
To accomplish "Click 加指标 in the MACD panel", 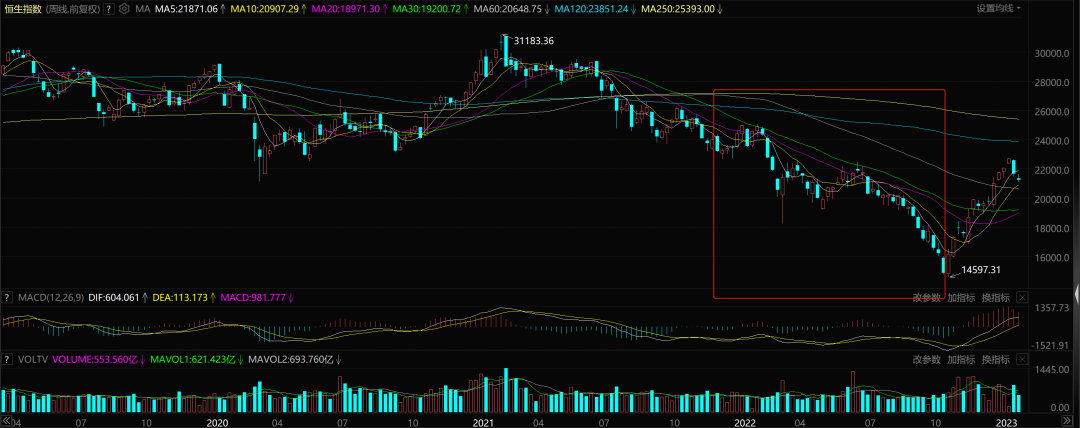I will coord(961,298).
